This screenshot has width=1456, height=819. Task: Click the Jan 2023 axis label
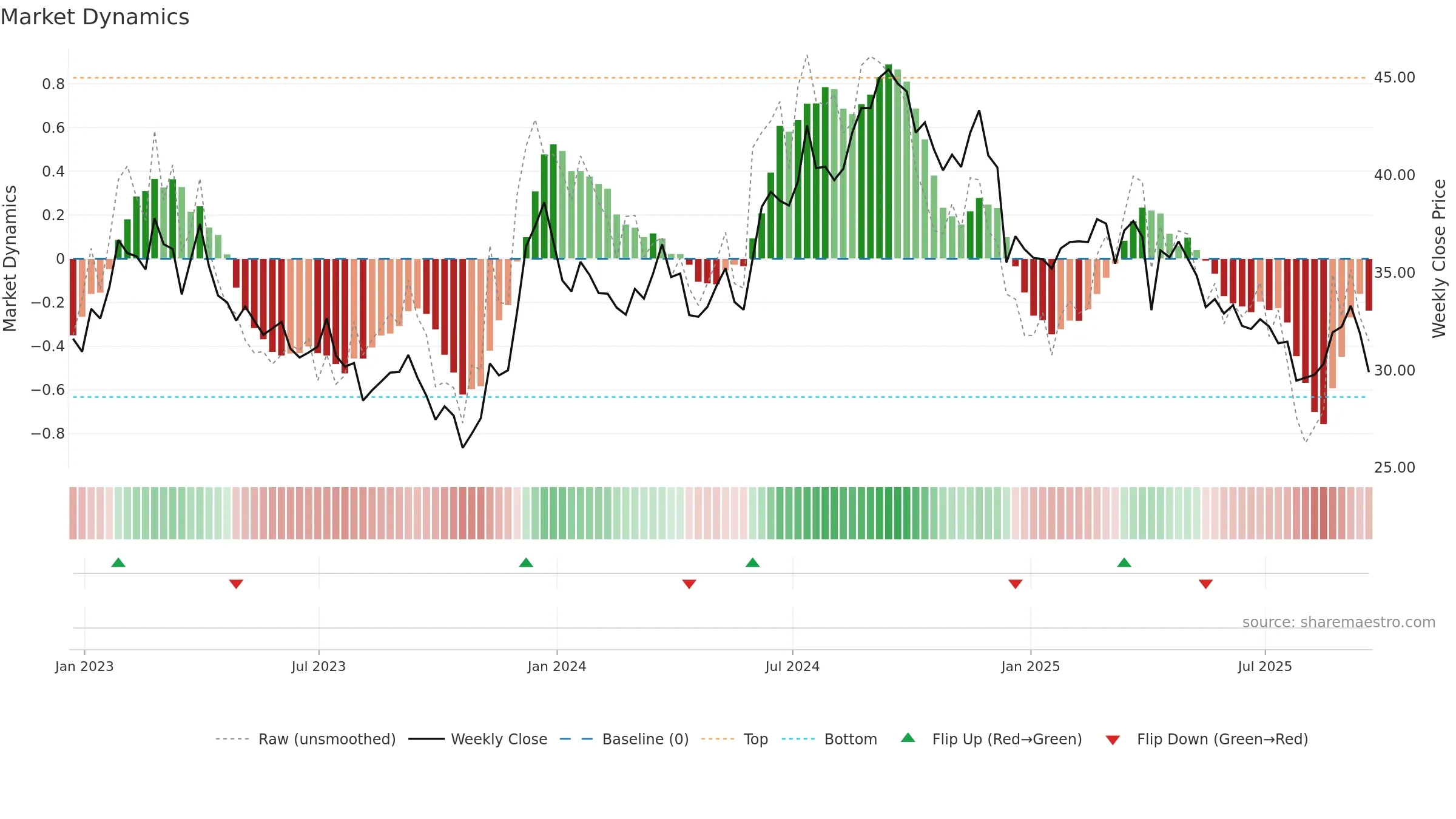(84, 666)
